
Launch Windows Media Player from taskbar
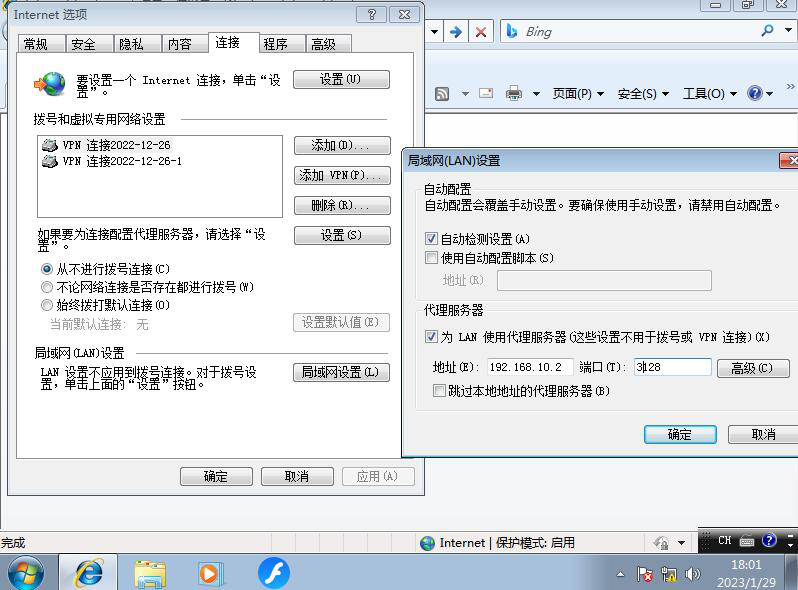pos(210,574)
